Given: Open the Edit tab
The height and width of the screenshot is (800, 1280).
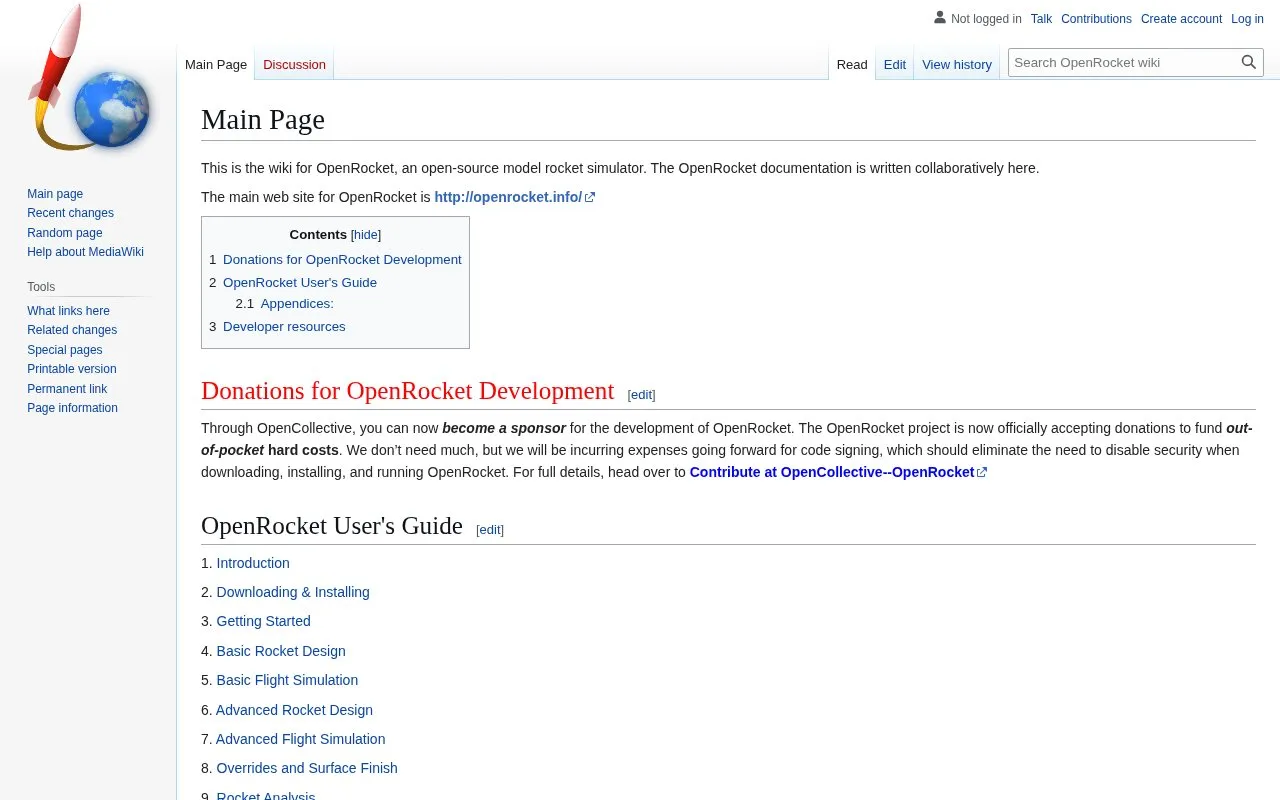Looking at the screenshot, I should (895, 64).
